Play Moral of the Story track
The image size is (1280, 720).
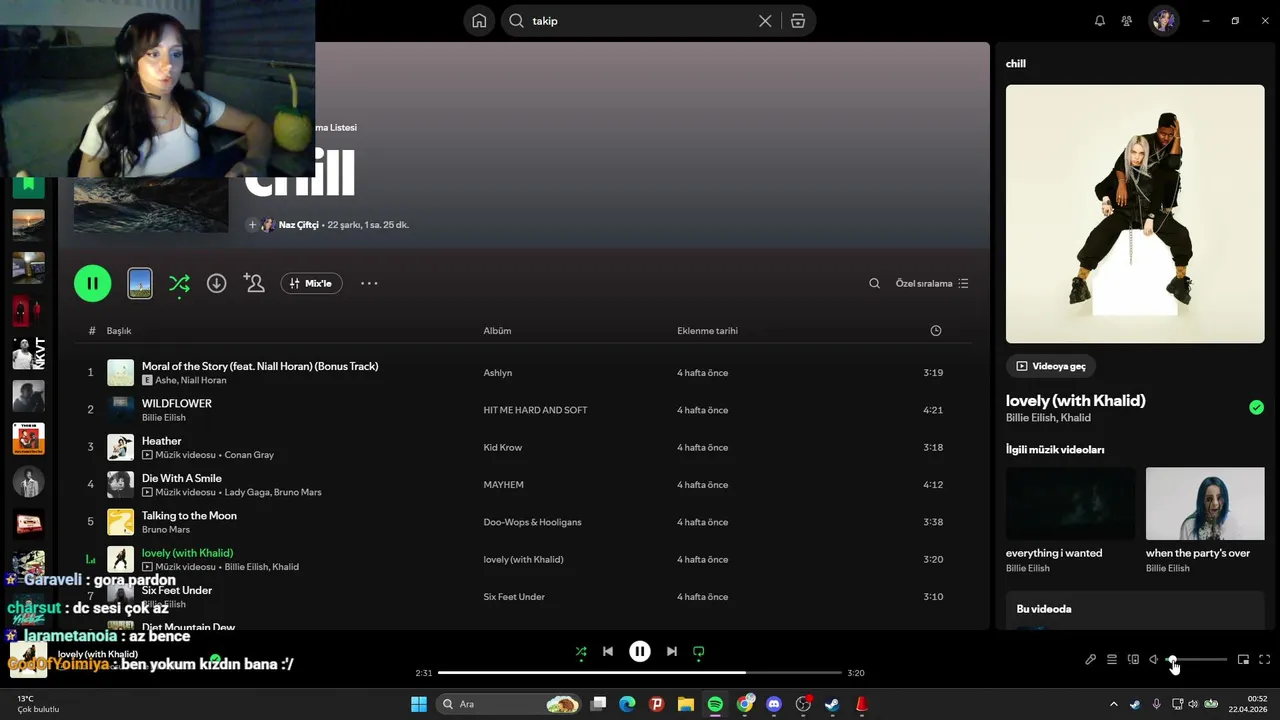coord(260,366)
